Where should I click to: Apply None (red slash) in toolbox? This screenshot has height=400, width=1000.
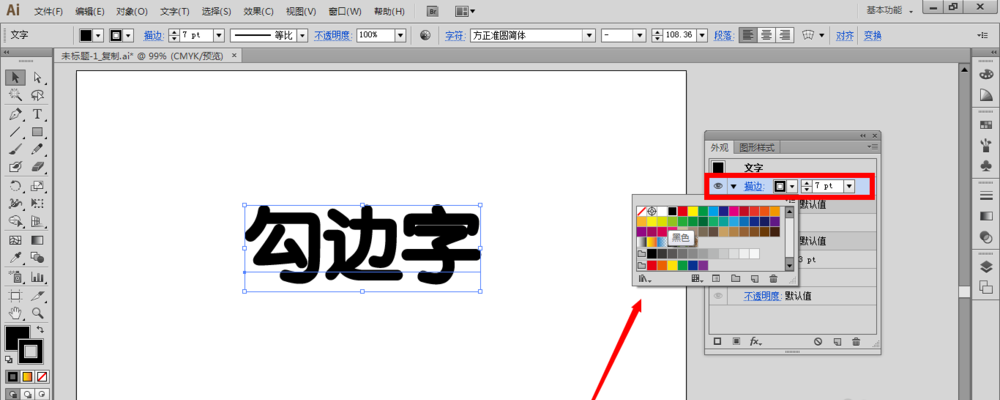coord(42,376)
